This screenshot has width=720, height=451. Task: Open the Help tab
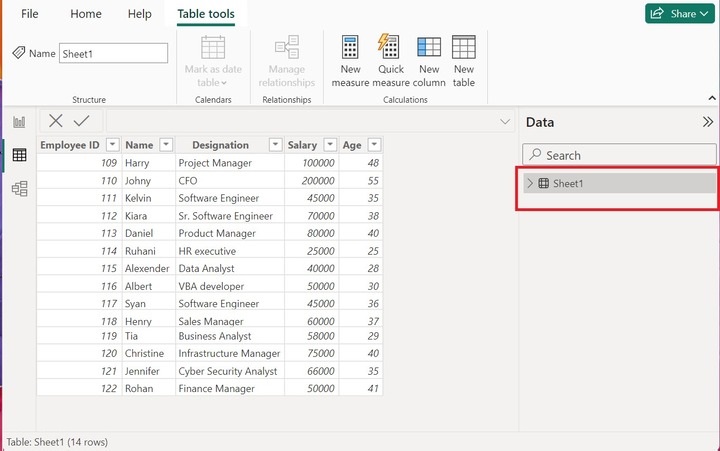coord(140,14)
